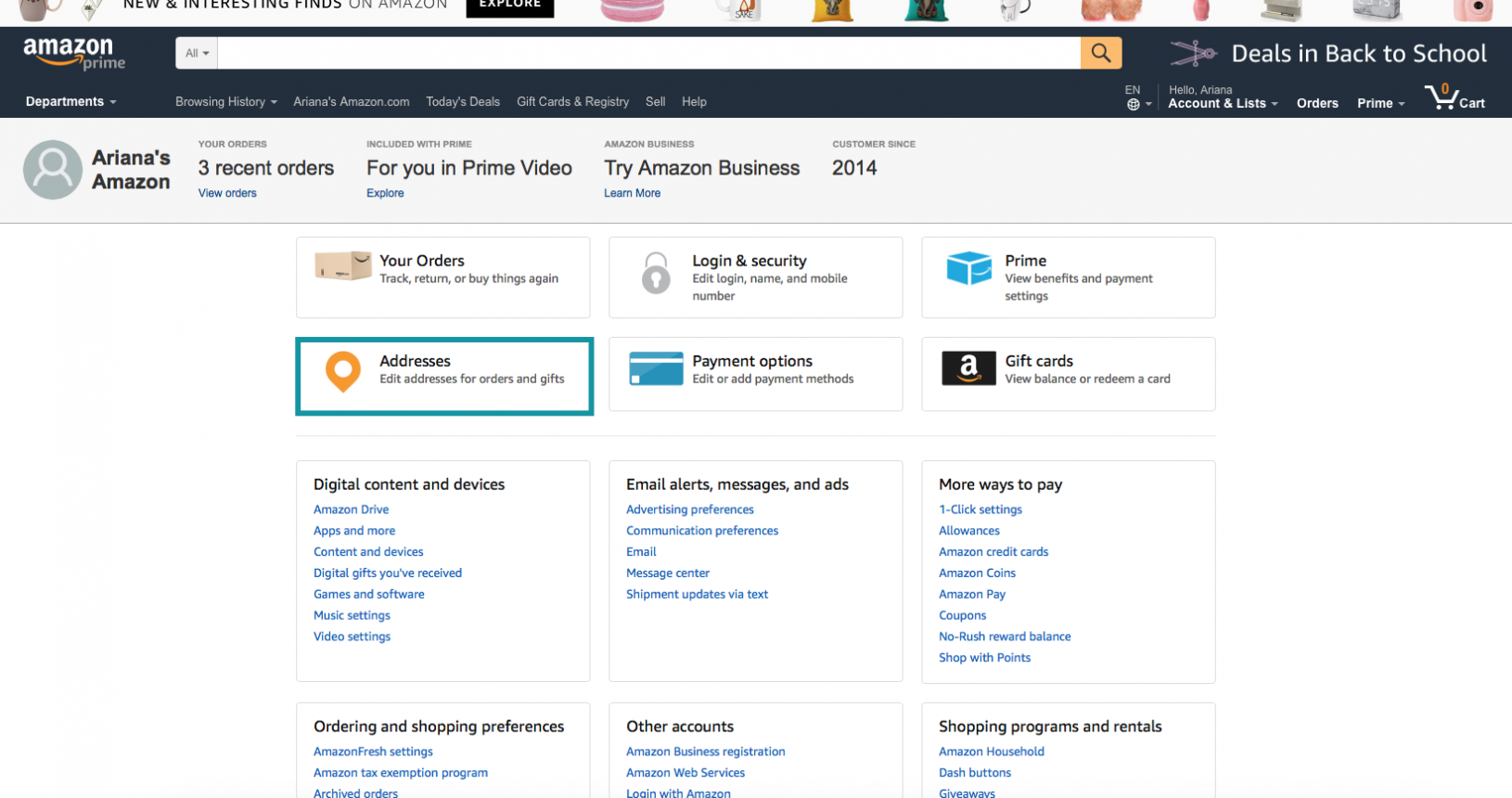The height and width of the screenshot is (798, 1512).
Task: Expand the Departments menu
Action: (x=71, y=102)
